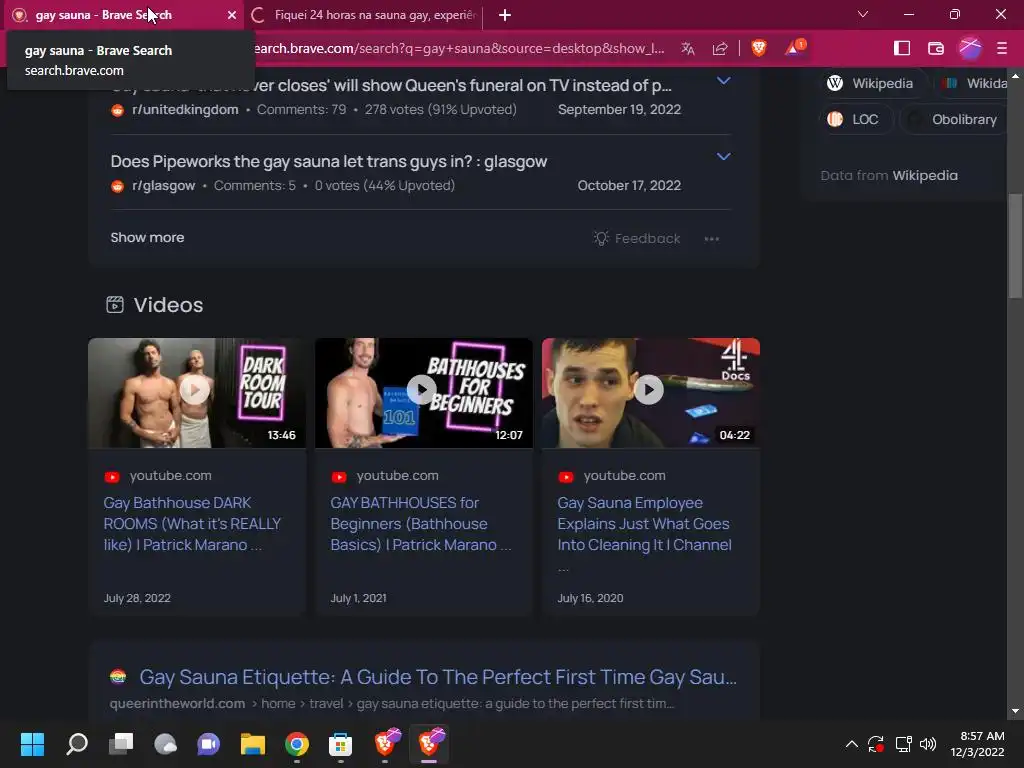Viewport: 1024px width, 768px height.
Task: Click the address bar URL field
Action: click(x=458, y=48)
